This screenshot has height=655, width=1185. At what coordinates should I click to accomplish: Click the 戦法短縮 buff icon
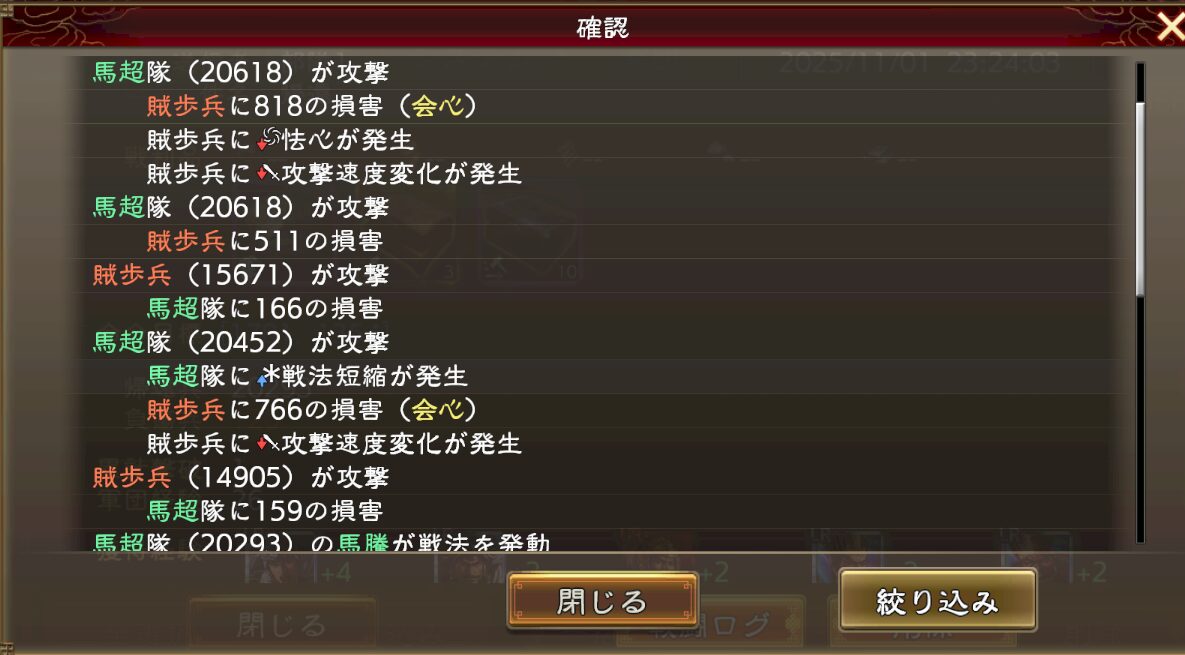coord(268,376)
